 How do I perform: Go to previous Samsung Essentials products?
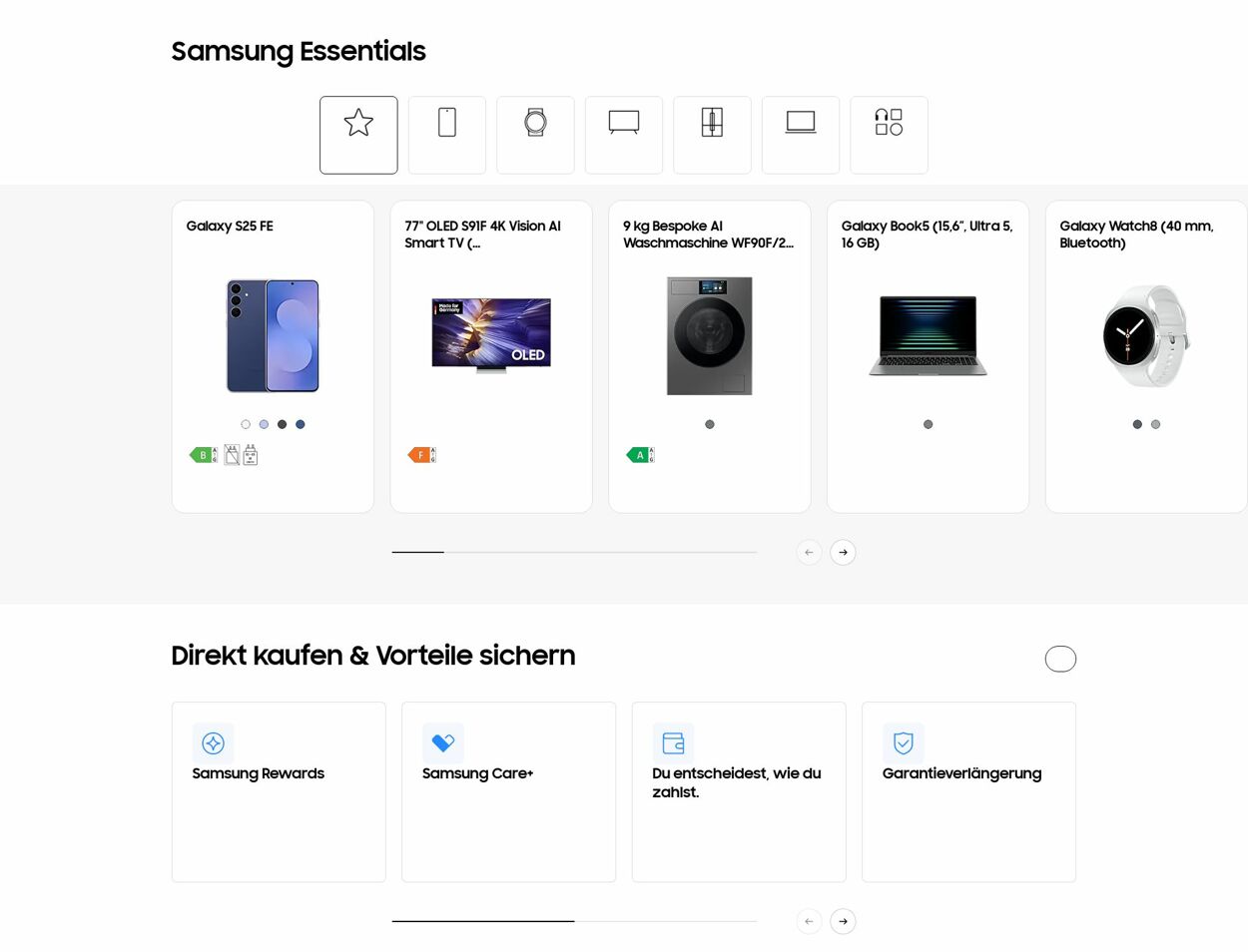pyautogui.click(x=809, y=552)
